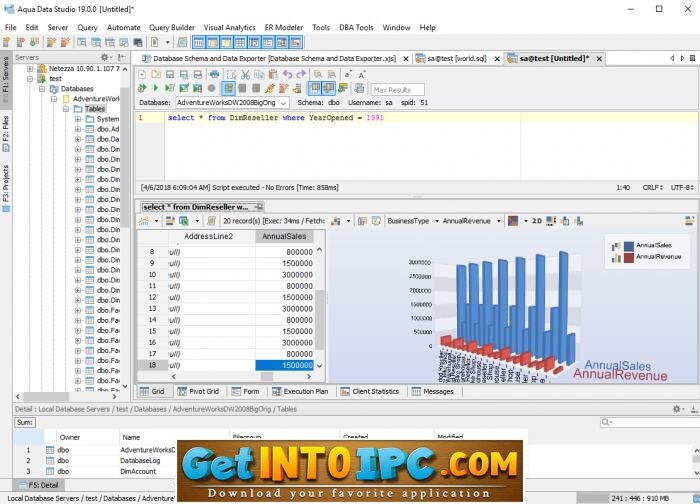The height and width of the screenshot is (504, 700).
Task: Click the pin icon on result tab
Action: tap(258, 207)
